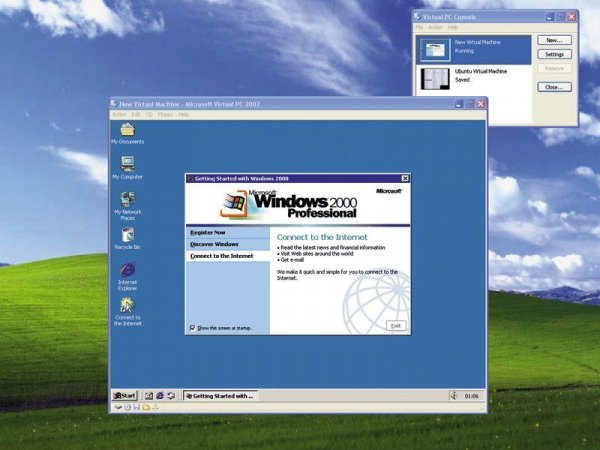Image resolution: width=600 pixels, height=450 pixels.
Task: Select My Computer desktop icon
Action: (127, 168)
